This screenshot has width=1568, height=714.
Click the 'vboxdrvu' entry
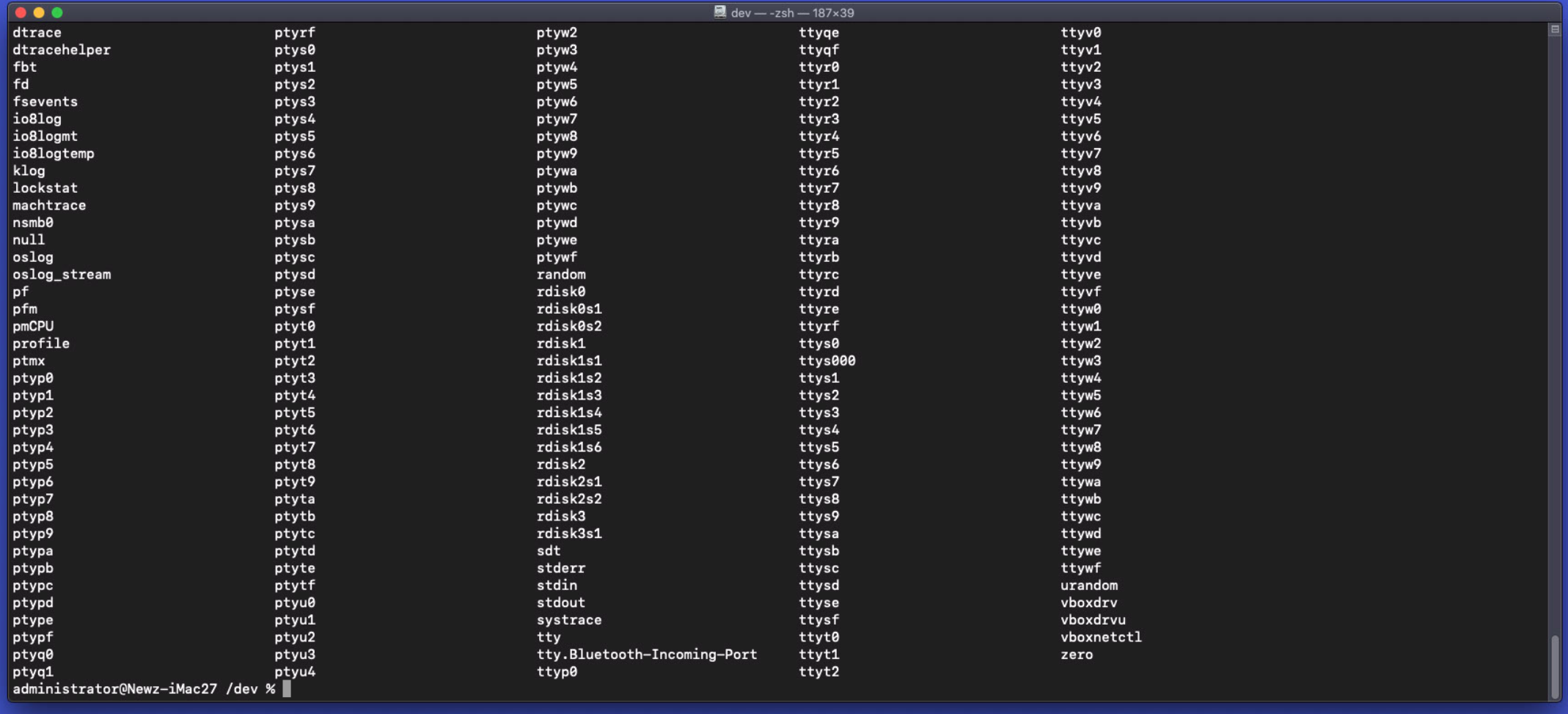tap(1093, 620)
